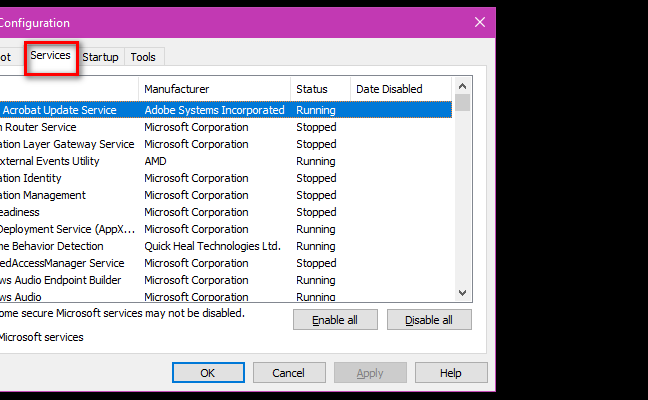Select the Audio Endpoint Builder row
This screenshot has height=400, width=648.
pos(226,280)
